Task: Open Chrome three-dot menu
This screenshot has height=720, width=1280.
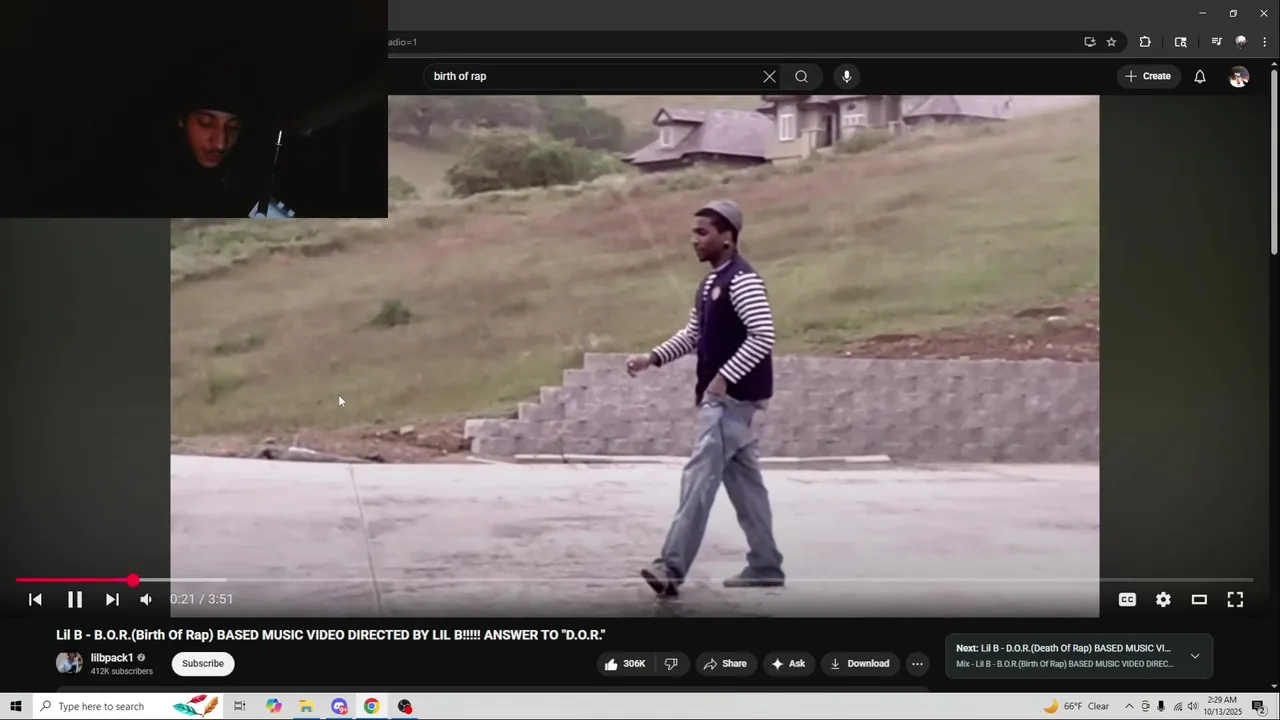Action: [1265, 42]
